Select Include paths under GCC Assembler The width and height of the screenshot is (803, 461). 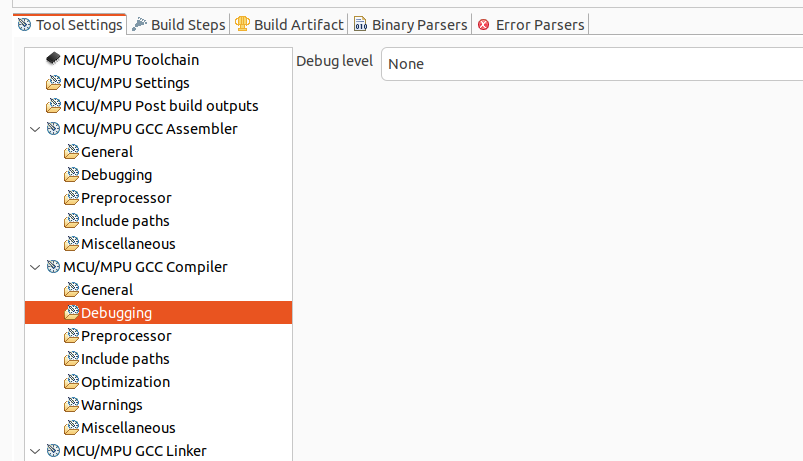tap(124, 221)
